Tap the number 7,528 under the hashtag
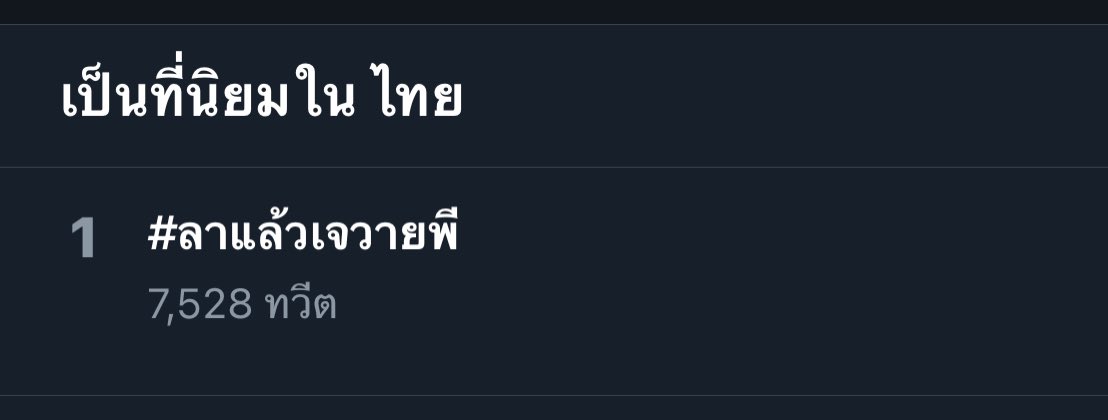 (x=200, y=305)
